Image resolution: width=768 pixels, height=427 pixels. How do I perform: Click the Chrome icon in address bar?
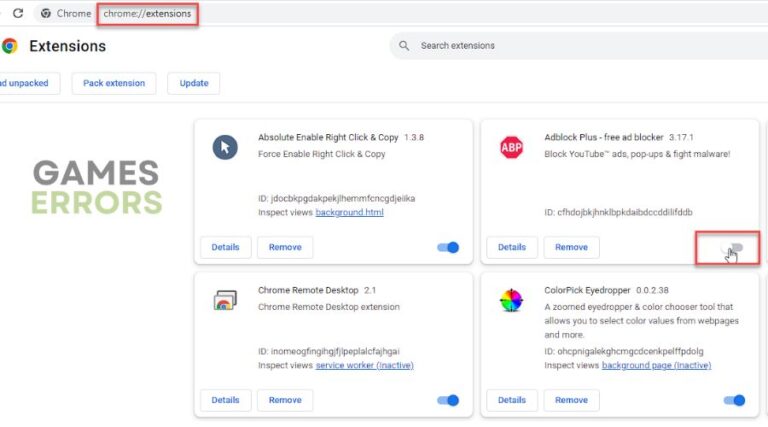(x=46, y=13)
